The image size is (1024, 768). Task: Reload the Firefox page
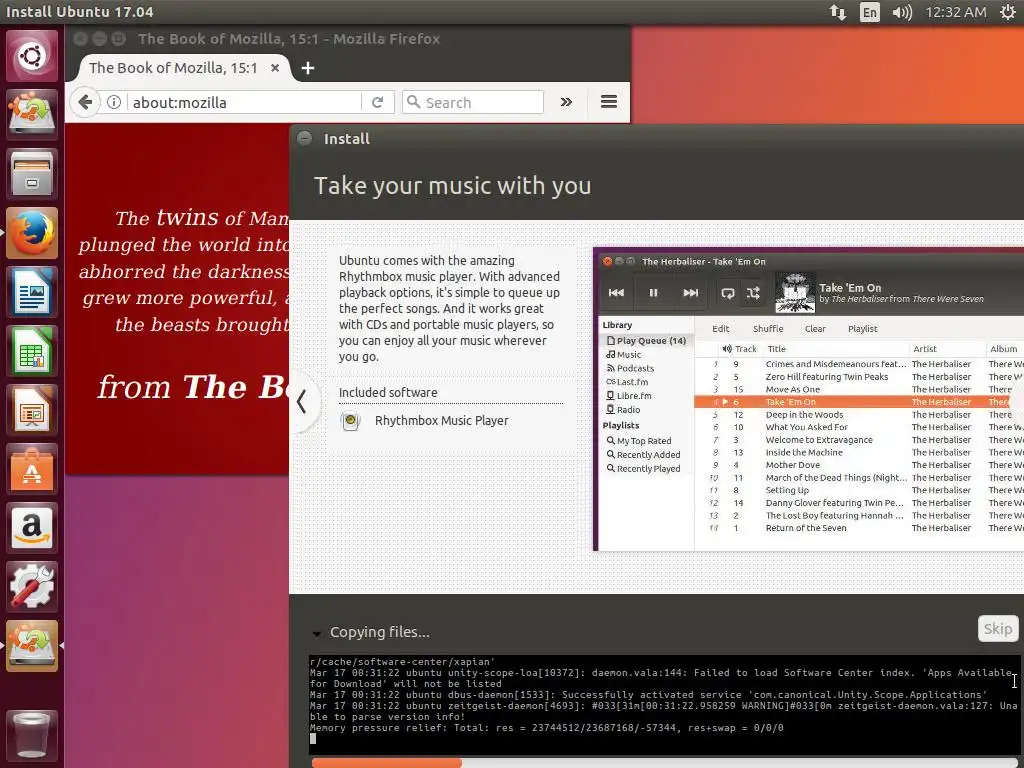click(377, 102)
